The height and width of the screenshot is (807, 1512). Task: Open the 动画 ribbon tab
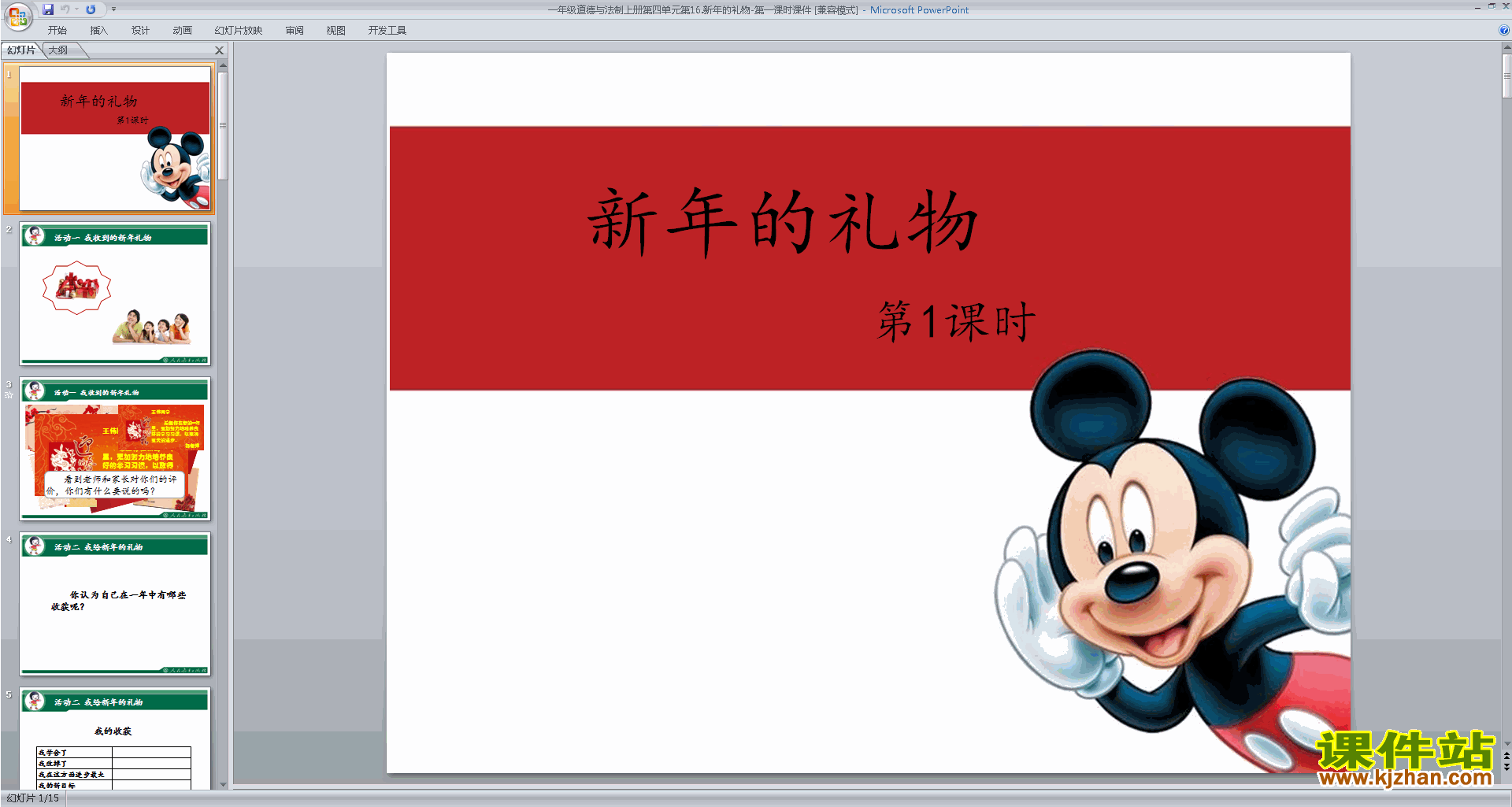182,31
